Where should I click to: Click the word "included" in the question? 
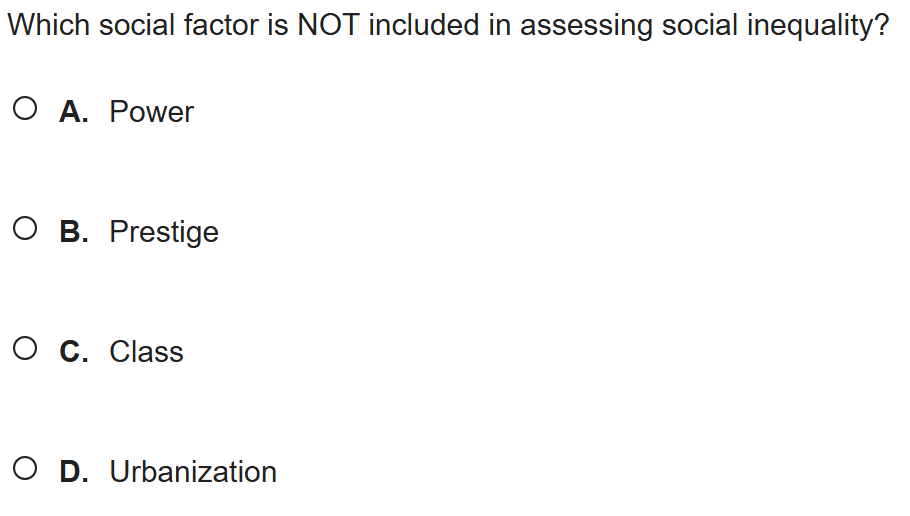click(423, 26)
